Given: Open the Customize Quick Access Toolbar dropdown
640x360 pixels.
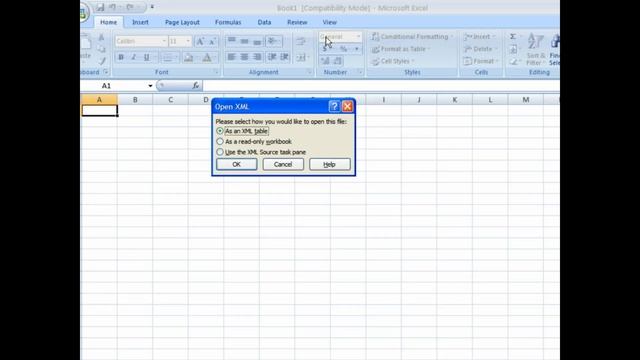Looking at the screenshot, I should click(152, 7).
